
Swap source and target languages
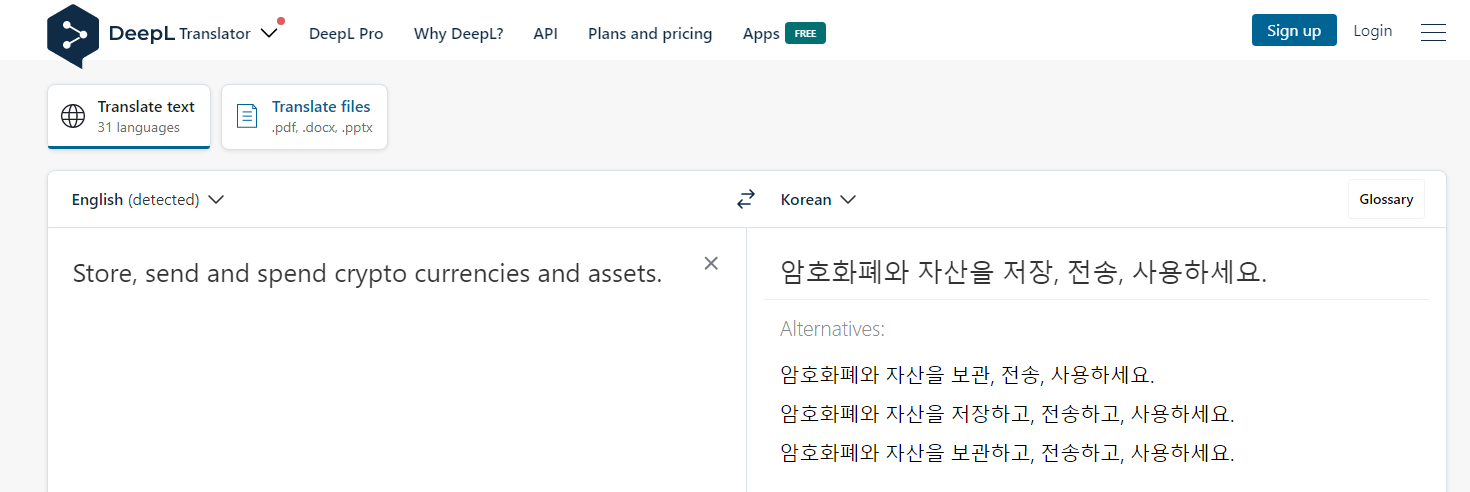746,200
